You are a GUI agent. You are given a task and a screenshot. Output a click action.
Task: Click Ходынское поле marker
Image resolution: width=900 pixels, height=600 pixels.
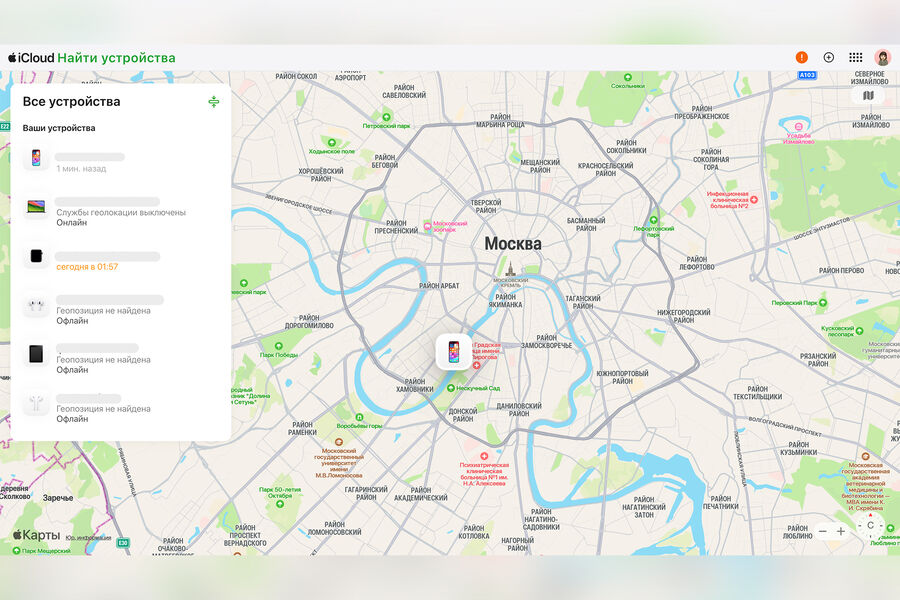pos(332,142)
